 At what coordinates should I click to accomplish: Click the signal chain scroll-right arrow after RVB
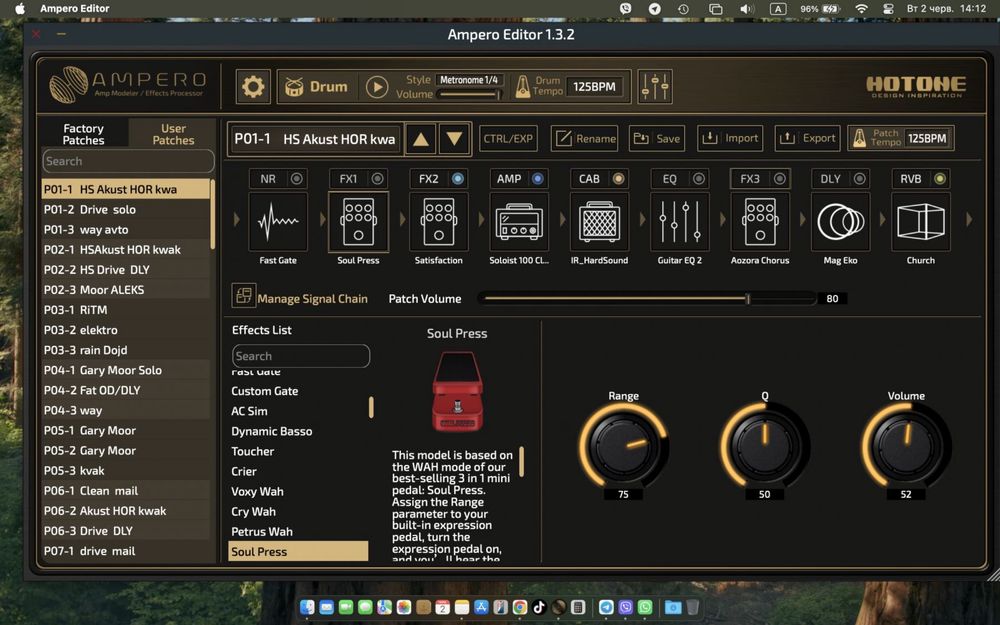969,219
